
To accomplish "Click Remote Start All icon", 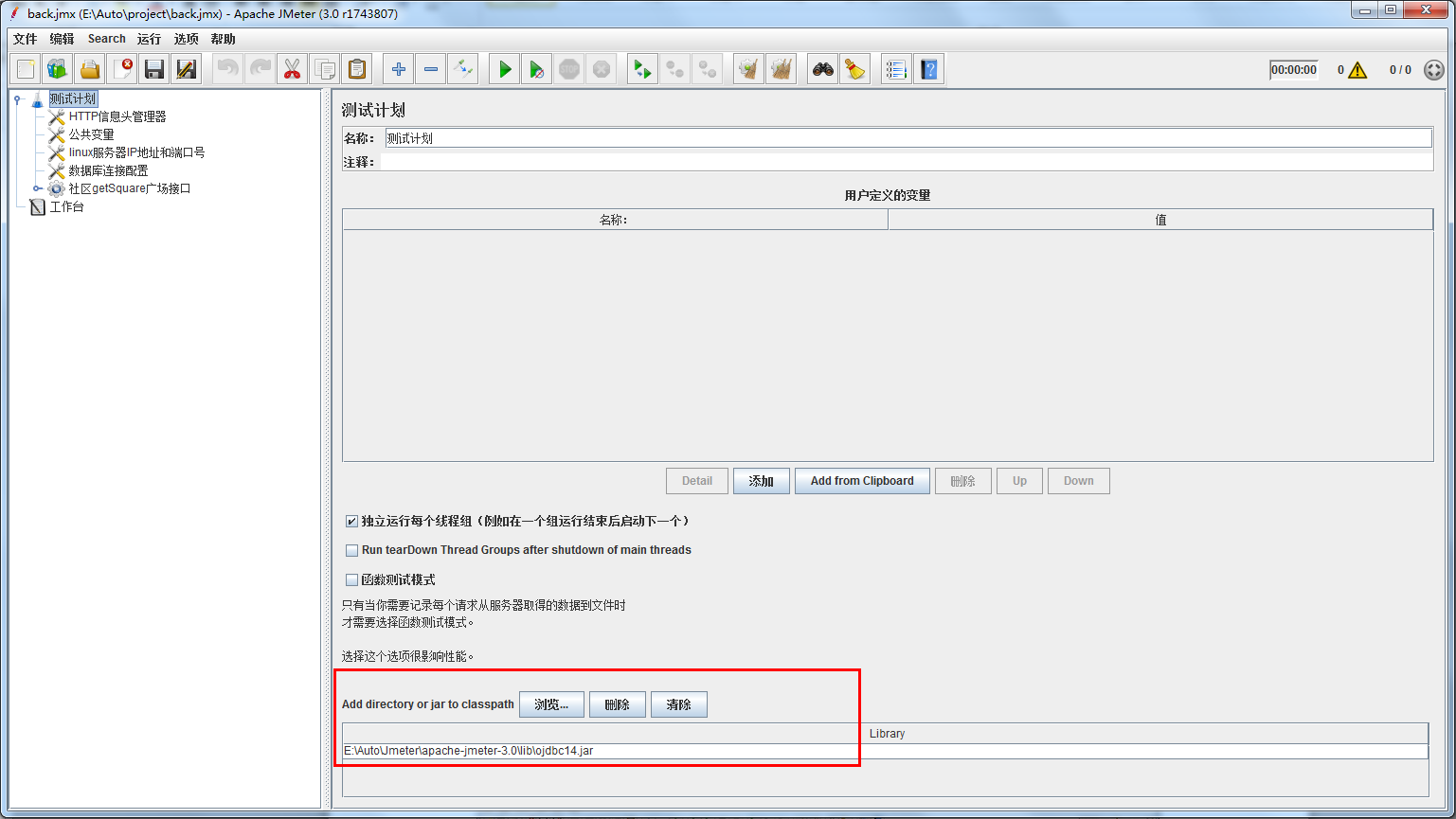I will tap(642, 69).
